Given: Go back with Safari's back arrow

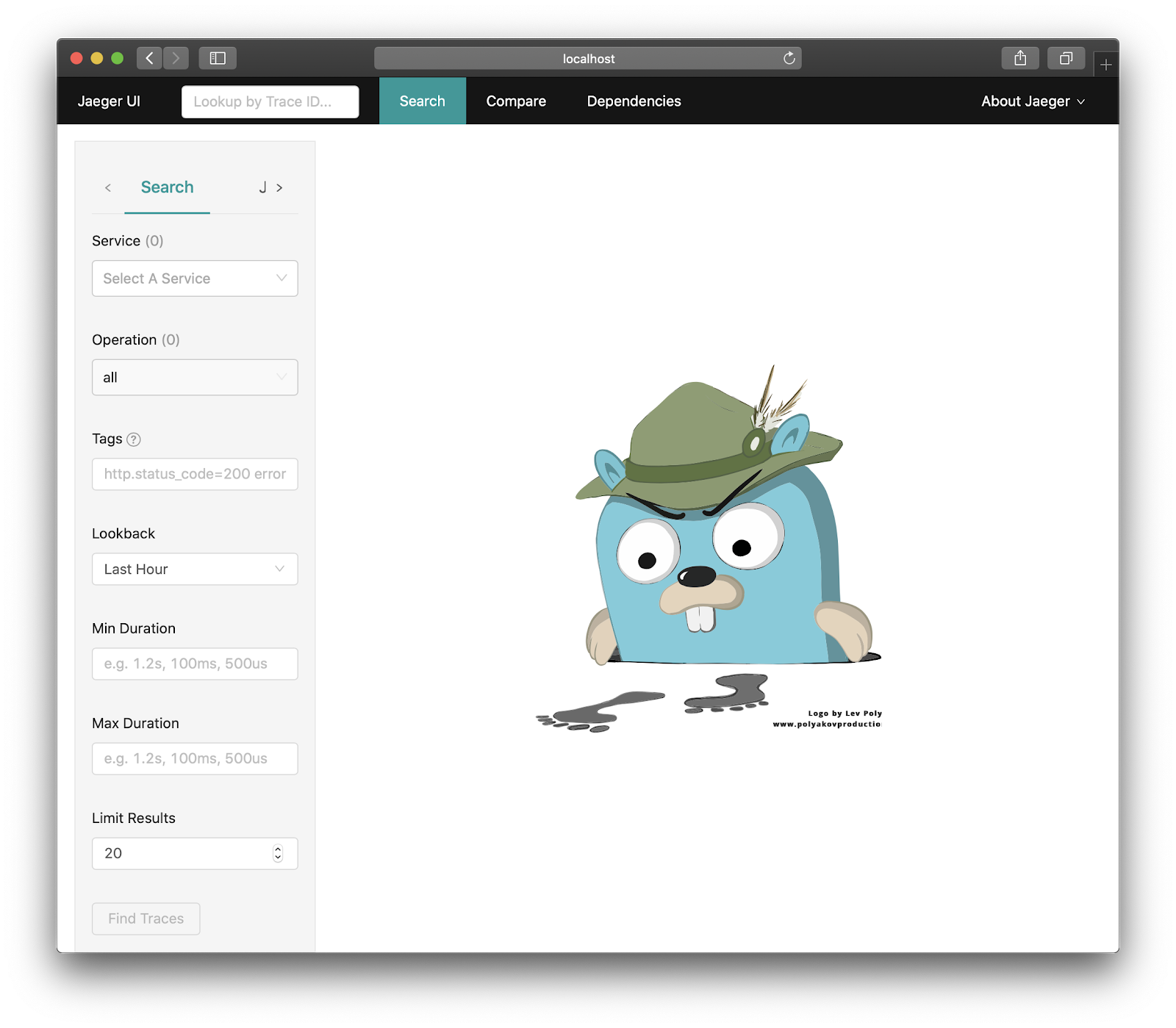Looking at the screenshot, I should (149, 58).
